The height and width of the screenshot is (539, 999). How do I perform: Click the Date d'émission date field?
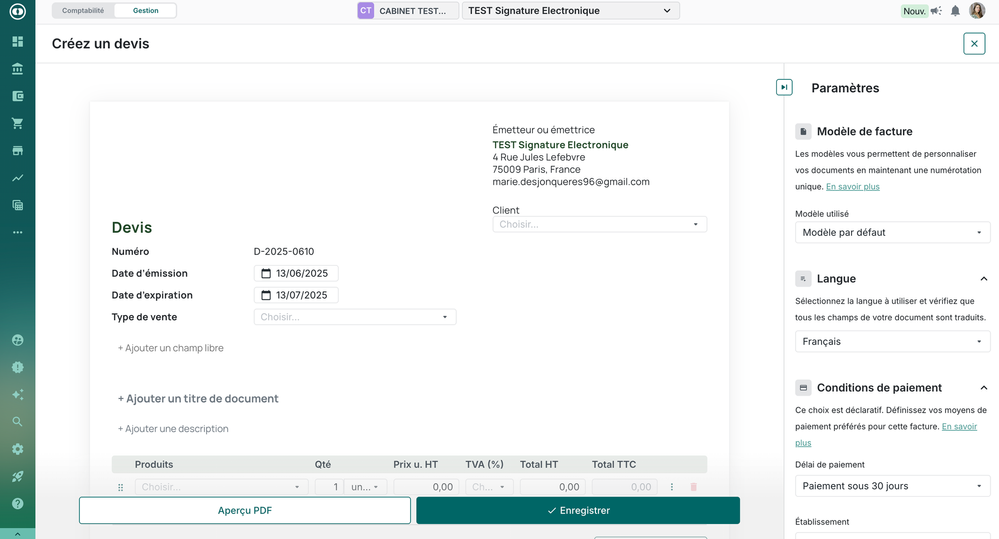click(x=297, y=274)
